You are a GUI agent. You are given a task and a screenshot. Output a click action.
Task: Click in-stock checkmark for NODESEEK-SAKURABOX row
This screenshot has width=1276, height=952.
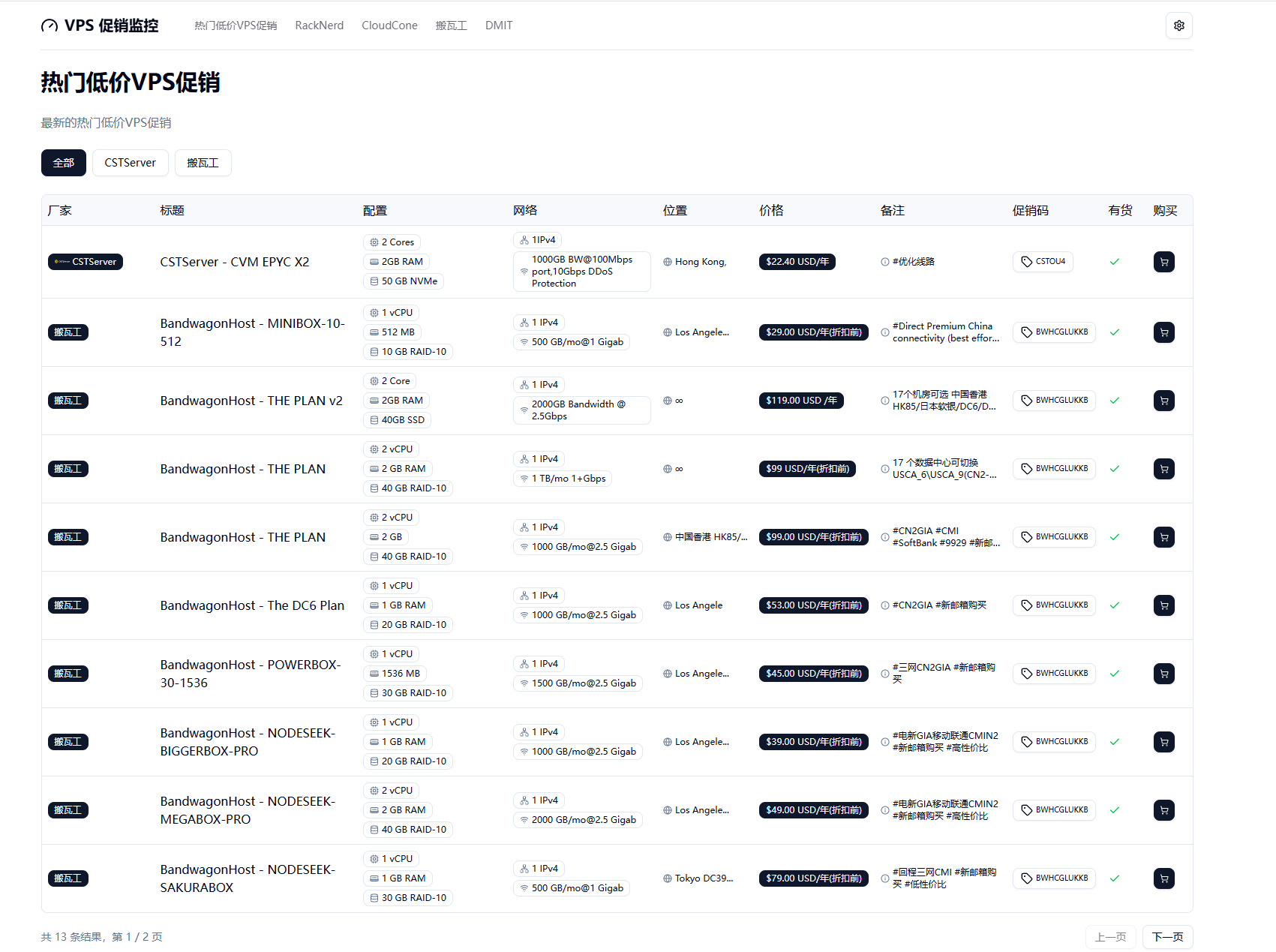point(1115,878)
